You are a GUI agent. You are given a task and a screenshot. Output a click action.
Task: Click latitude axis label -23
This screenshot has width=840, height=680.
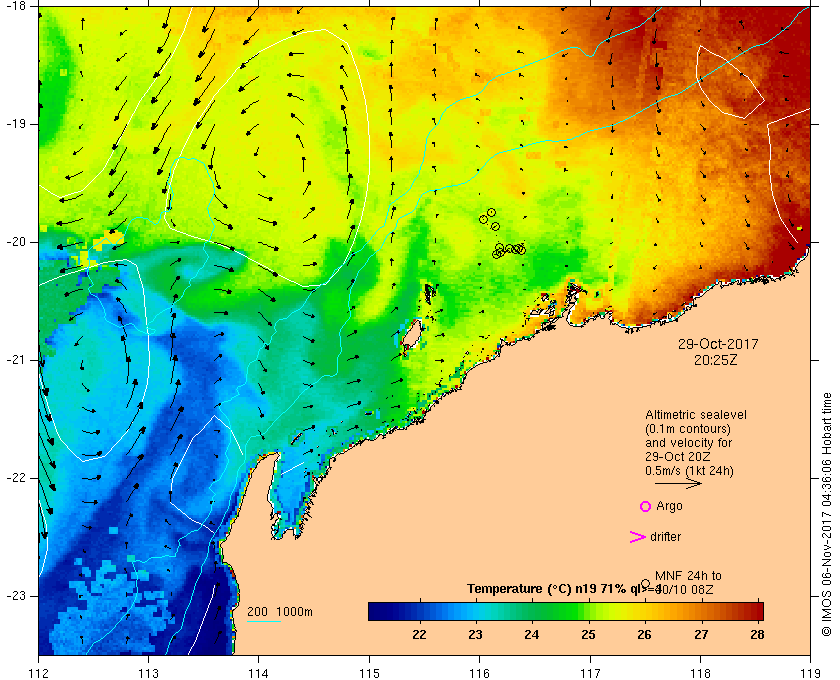(16, 596)
